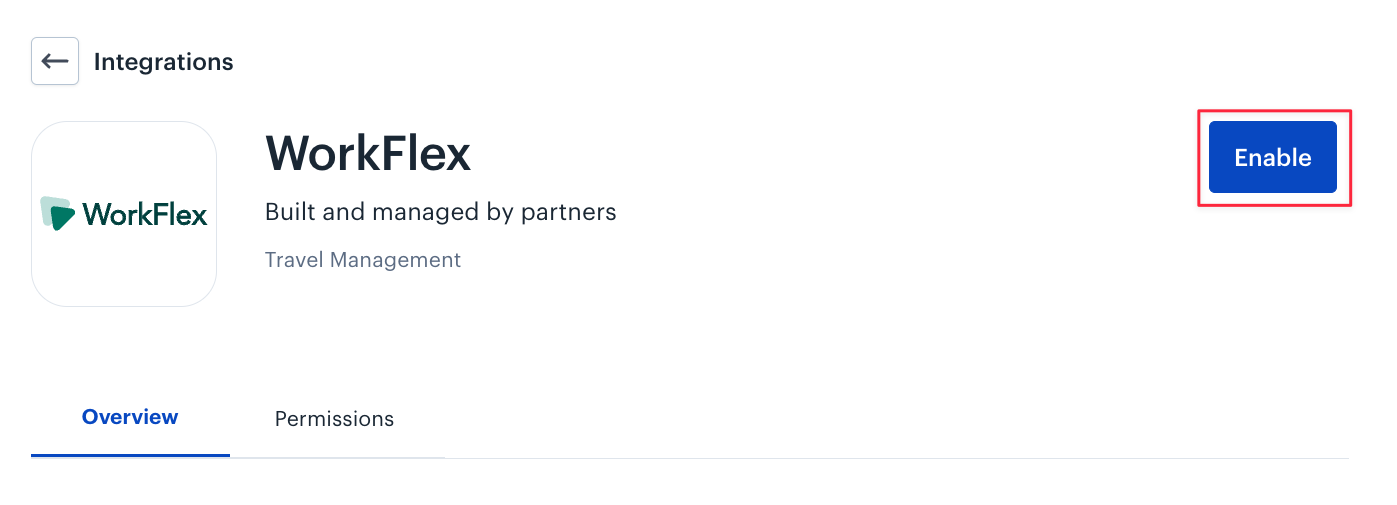
Task: Click the green WorkFlex emblem in the logo
Action: [58, 213]
